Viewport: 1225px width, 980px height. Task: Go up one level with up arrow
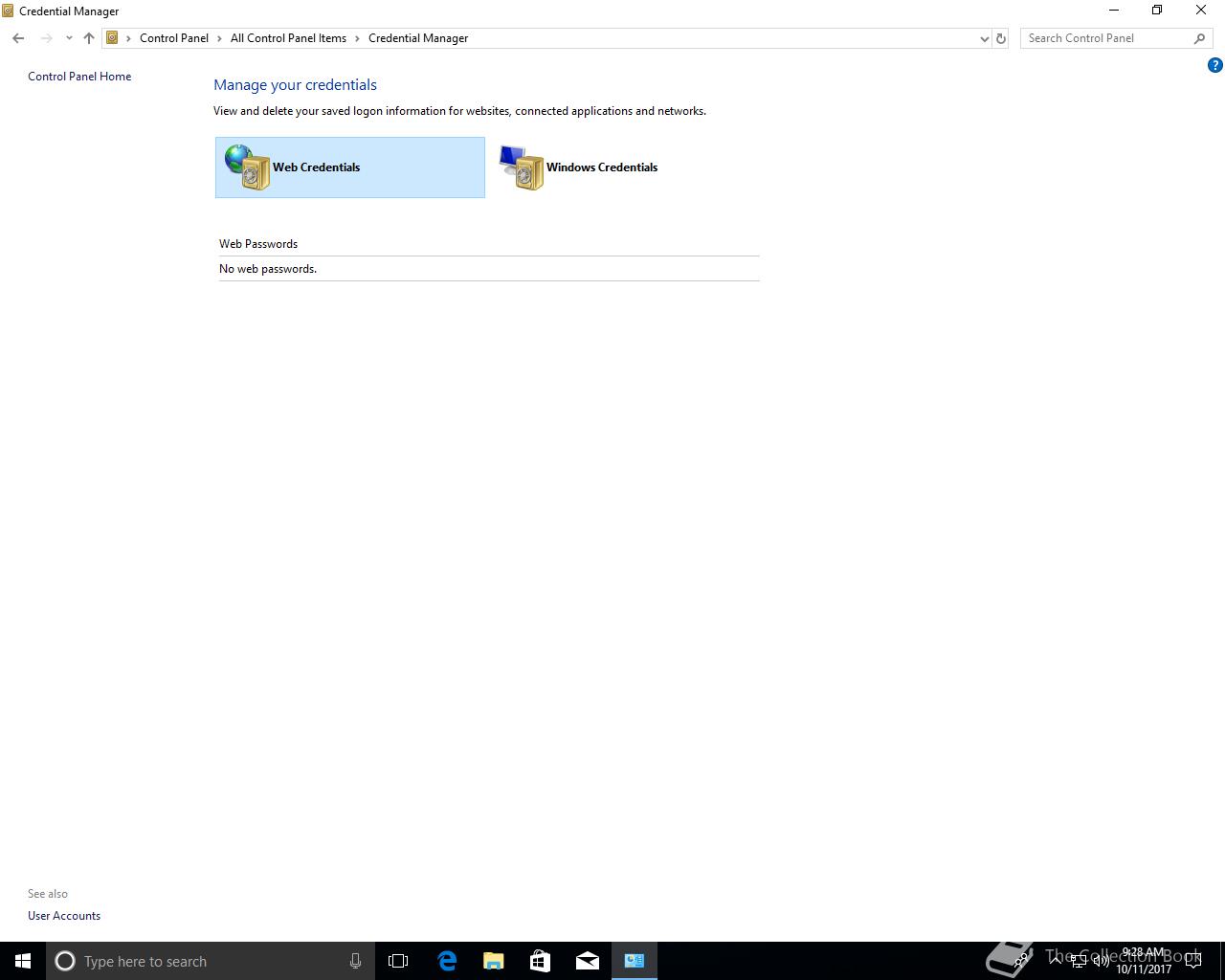click(89, 38)
